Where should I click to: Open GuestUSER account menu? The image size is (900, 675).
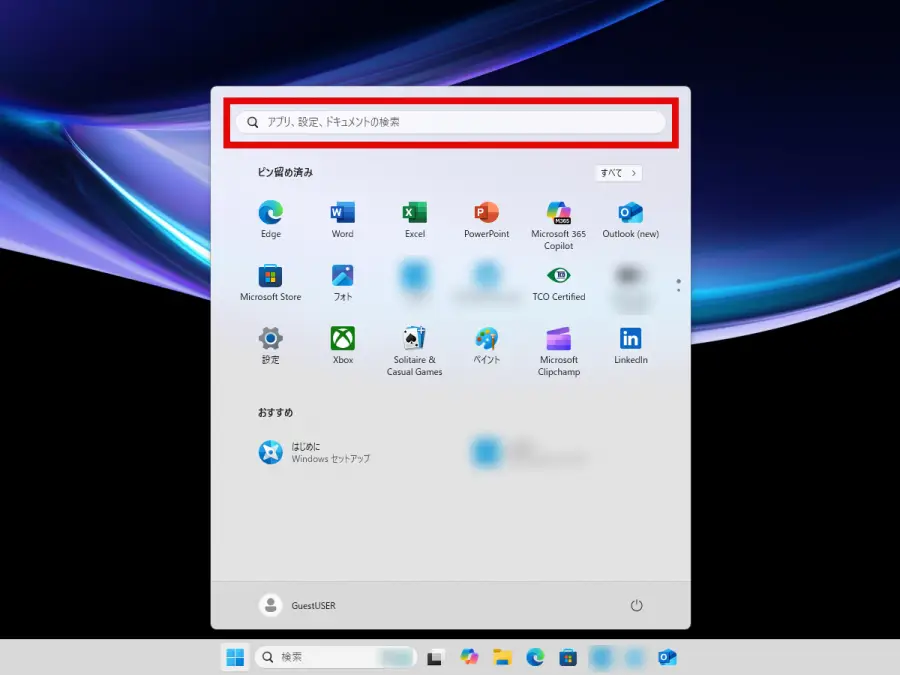[297, 606]
